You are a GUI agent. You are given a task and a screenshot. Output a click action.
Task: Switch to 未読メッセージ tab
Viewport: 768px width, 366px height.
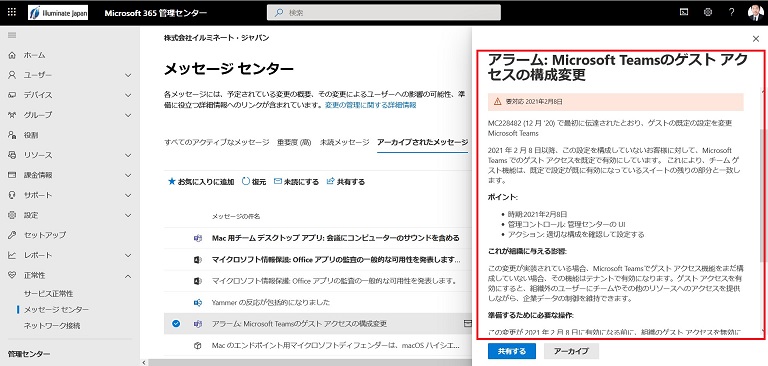pyautogui.click(x=345, y=143)
